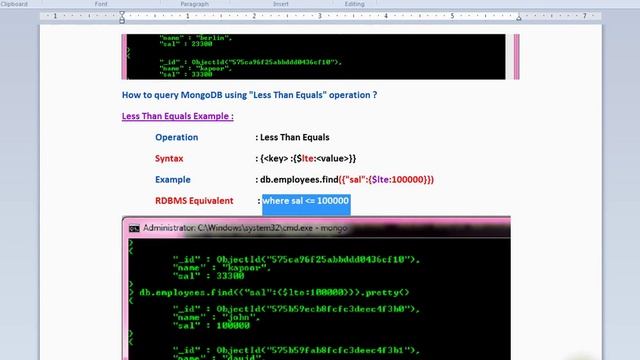
Task: Click the blue 'Example' label
Action: tap(173, 180)
